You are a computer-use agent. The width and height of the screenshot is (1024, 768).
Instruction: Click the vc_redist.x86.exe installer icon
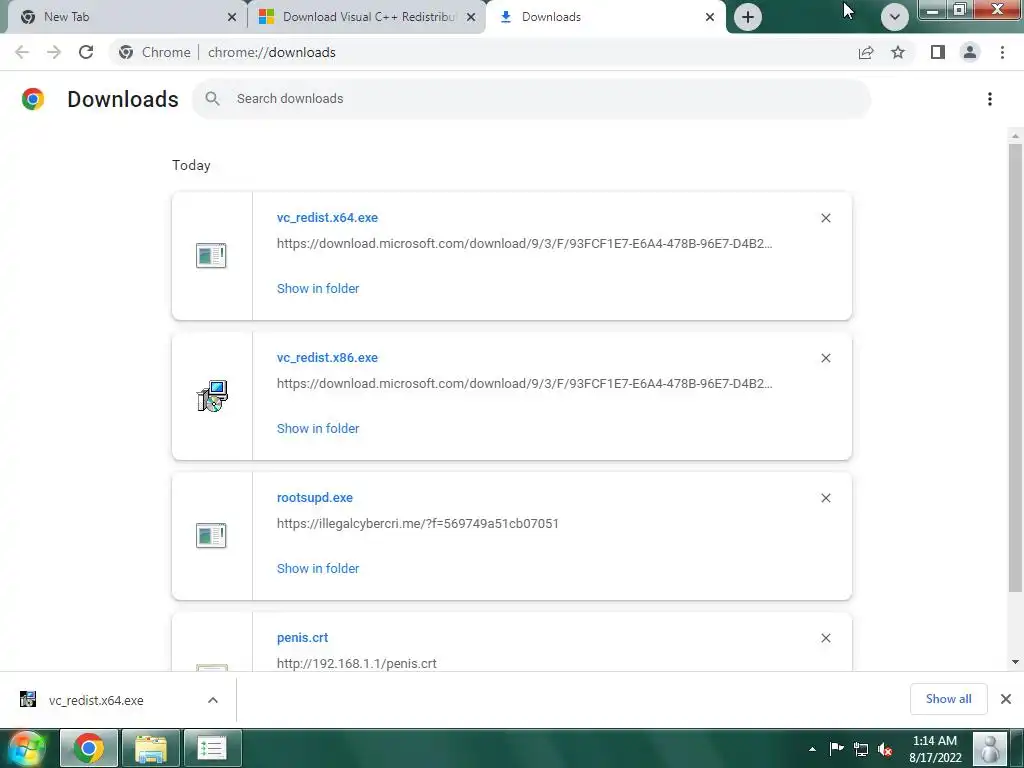[212, 396]
